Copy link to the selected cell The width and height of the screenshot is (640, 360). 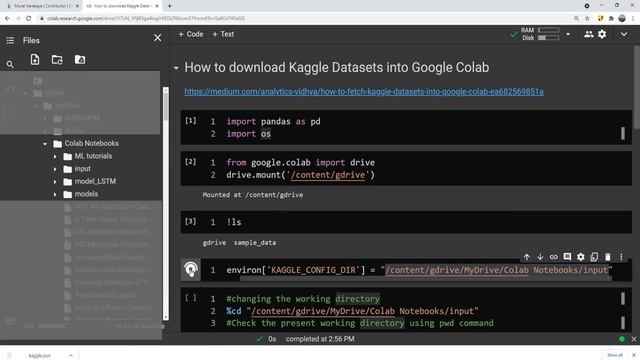pos(553,257)
